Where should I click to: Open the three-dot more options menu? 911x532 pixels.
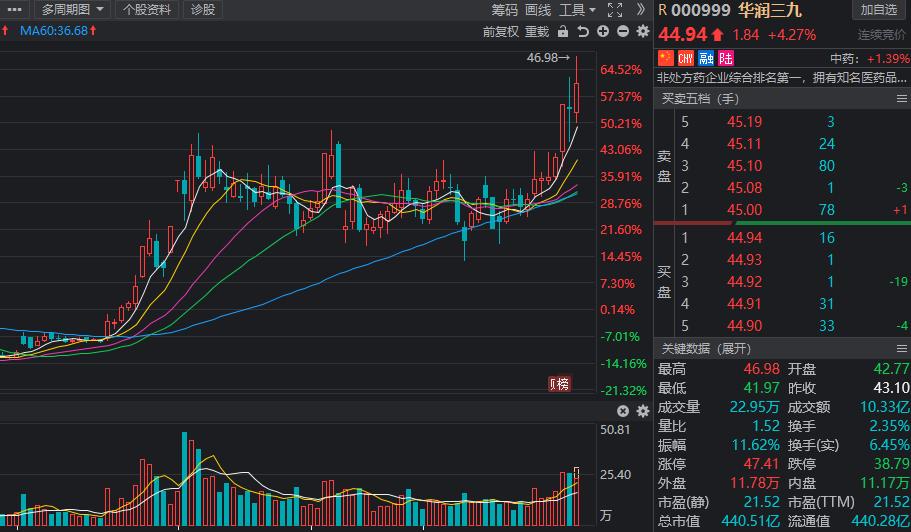point(14,9)
